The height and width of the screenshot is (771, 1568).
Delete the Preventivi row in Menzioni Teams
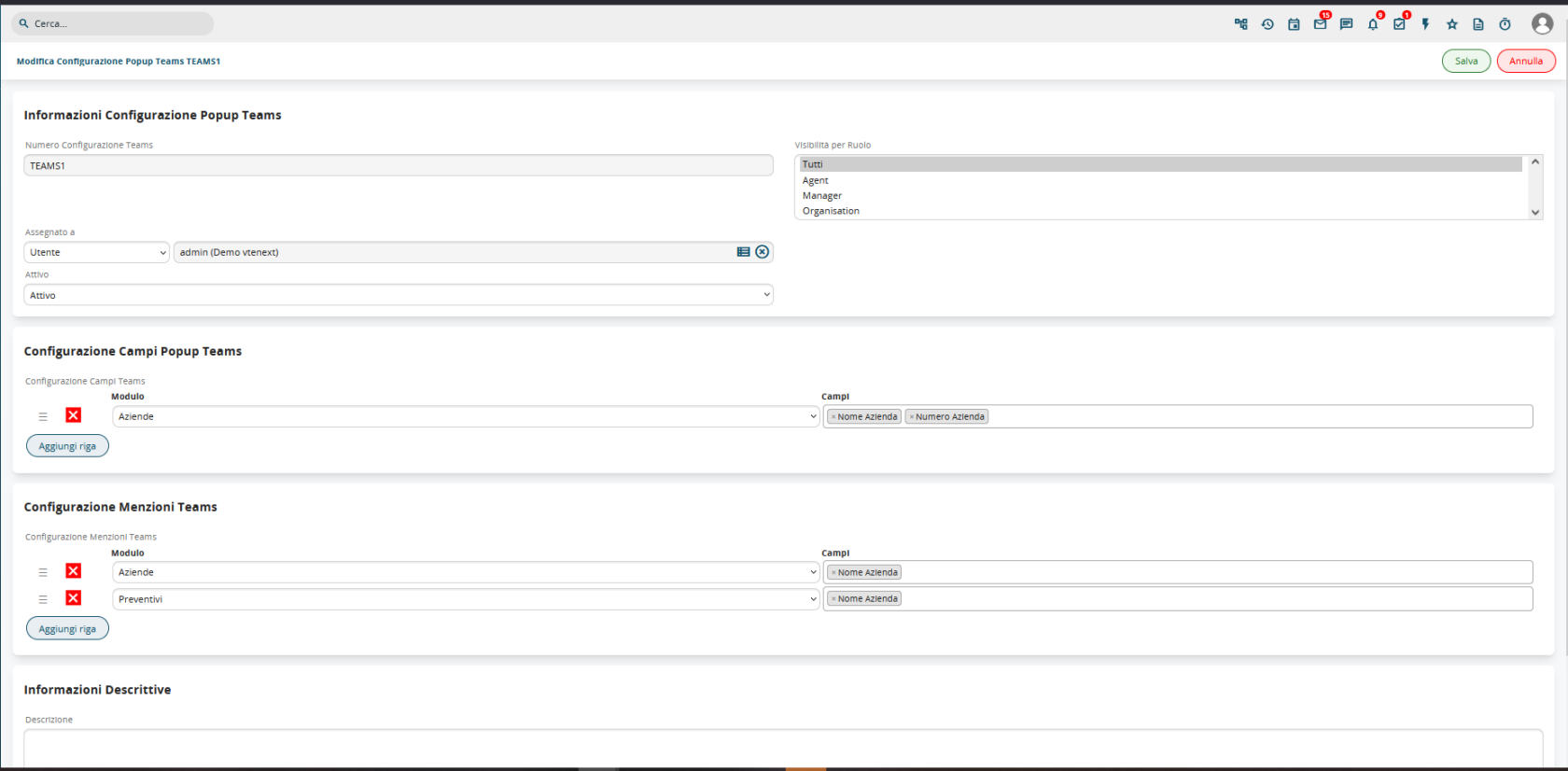(x=74, y=598)
